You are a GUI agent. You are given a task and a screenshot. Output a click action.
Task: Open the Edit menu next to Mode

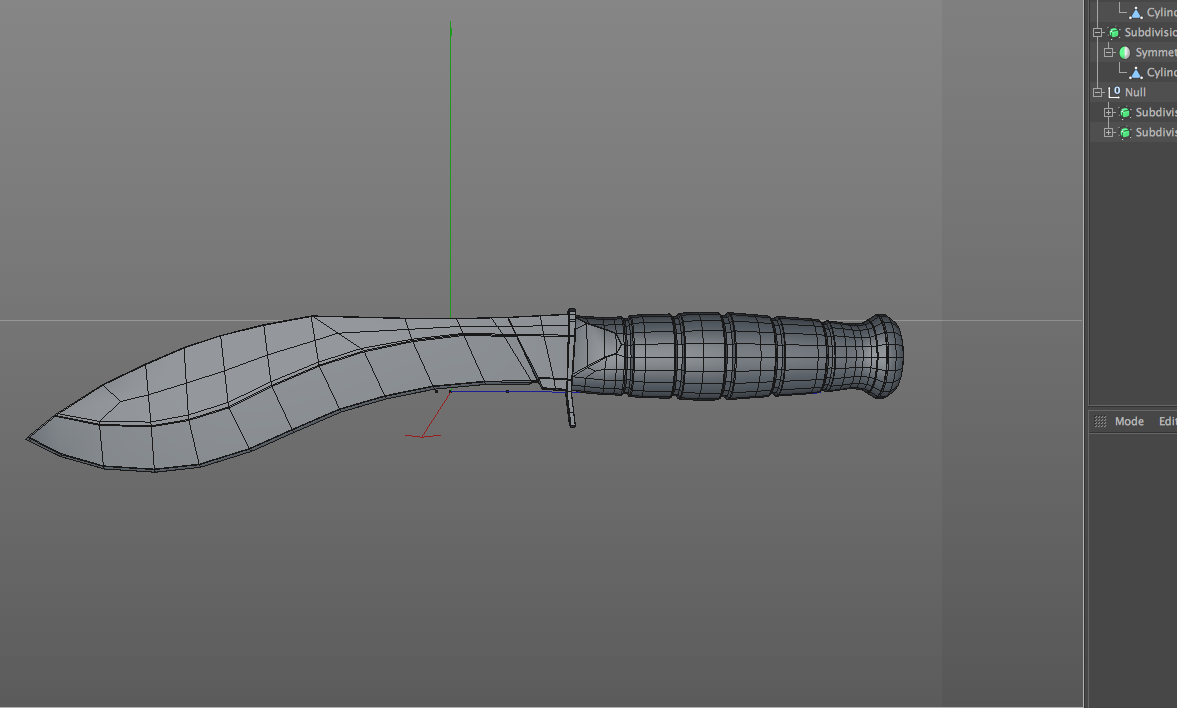1167,421
